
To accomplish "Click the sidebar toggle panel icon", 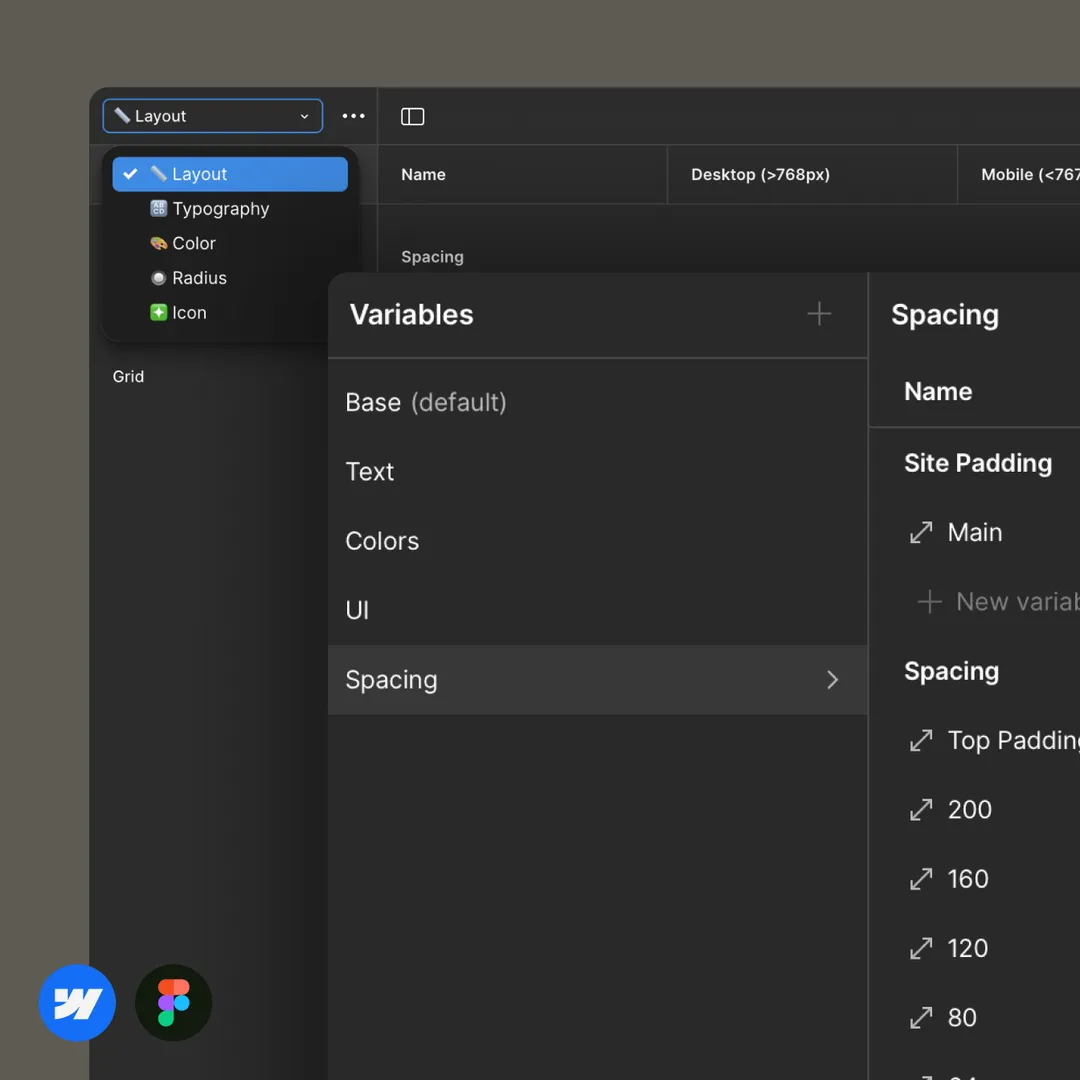I will (x=412, y=116).
